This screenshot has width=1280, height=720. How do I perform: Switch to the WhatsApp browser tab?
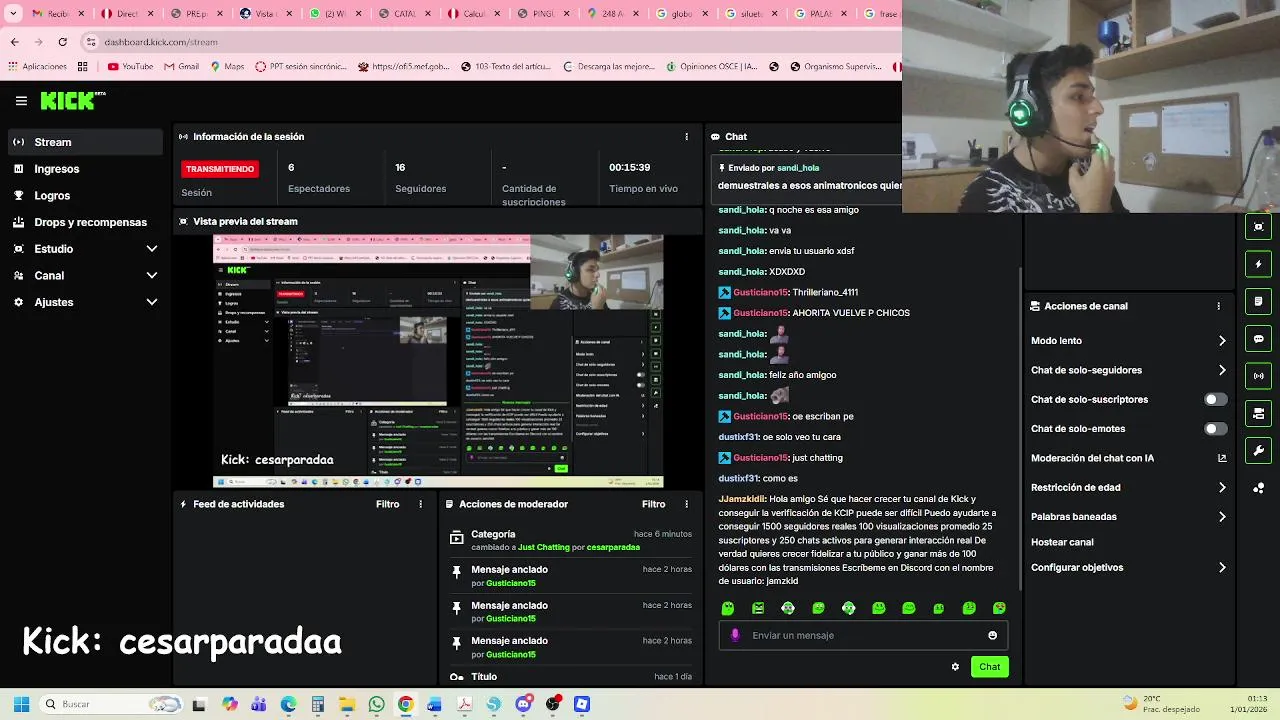[x=334, y=14]
